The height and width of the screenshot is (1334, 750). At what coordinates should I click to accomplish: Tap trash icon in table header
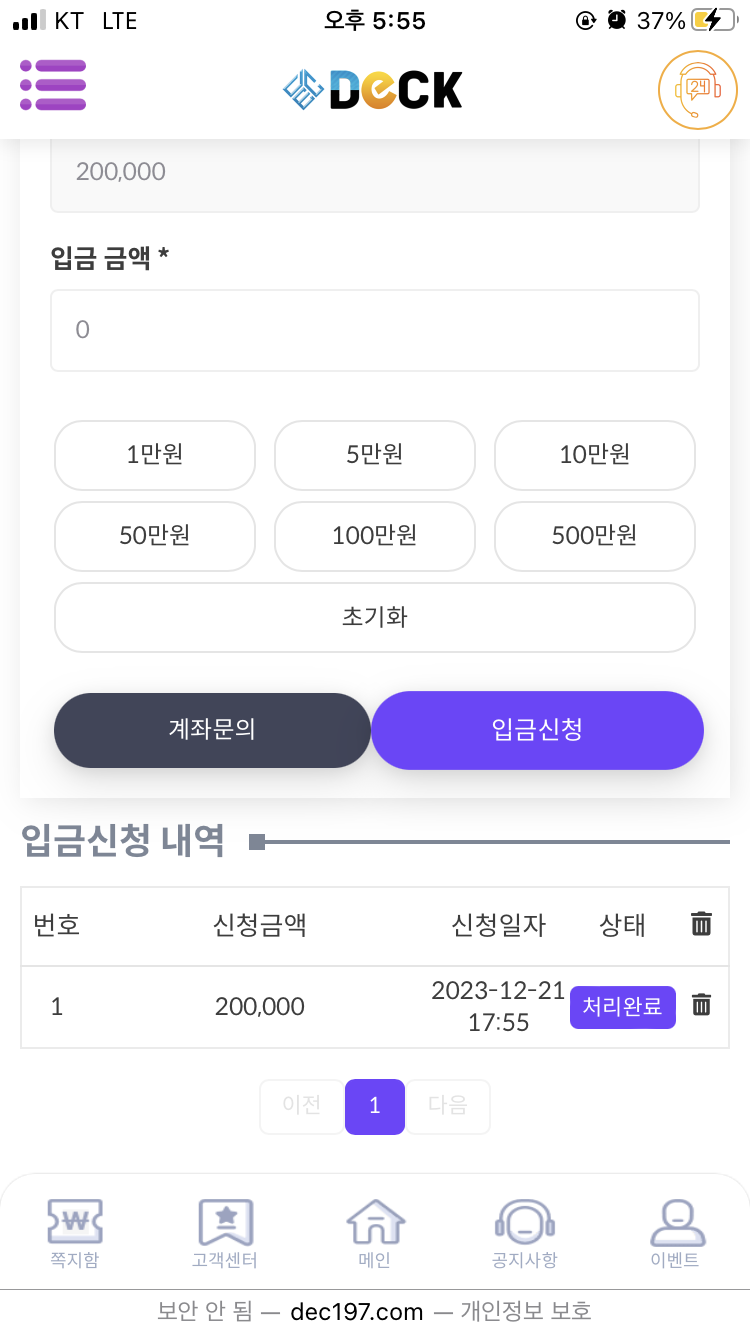click(702, 924)
